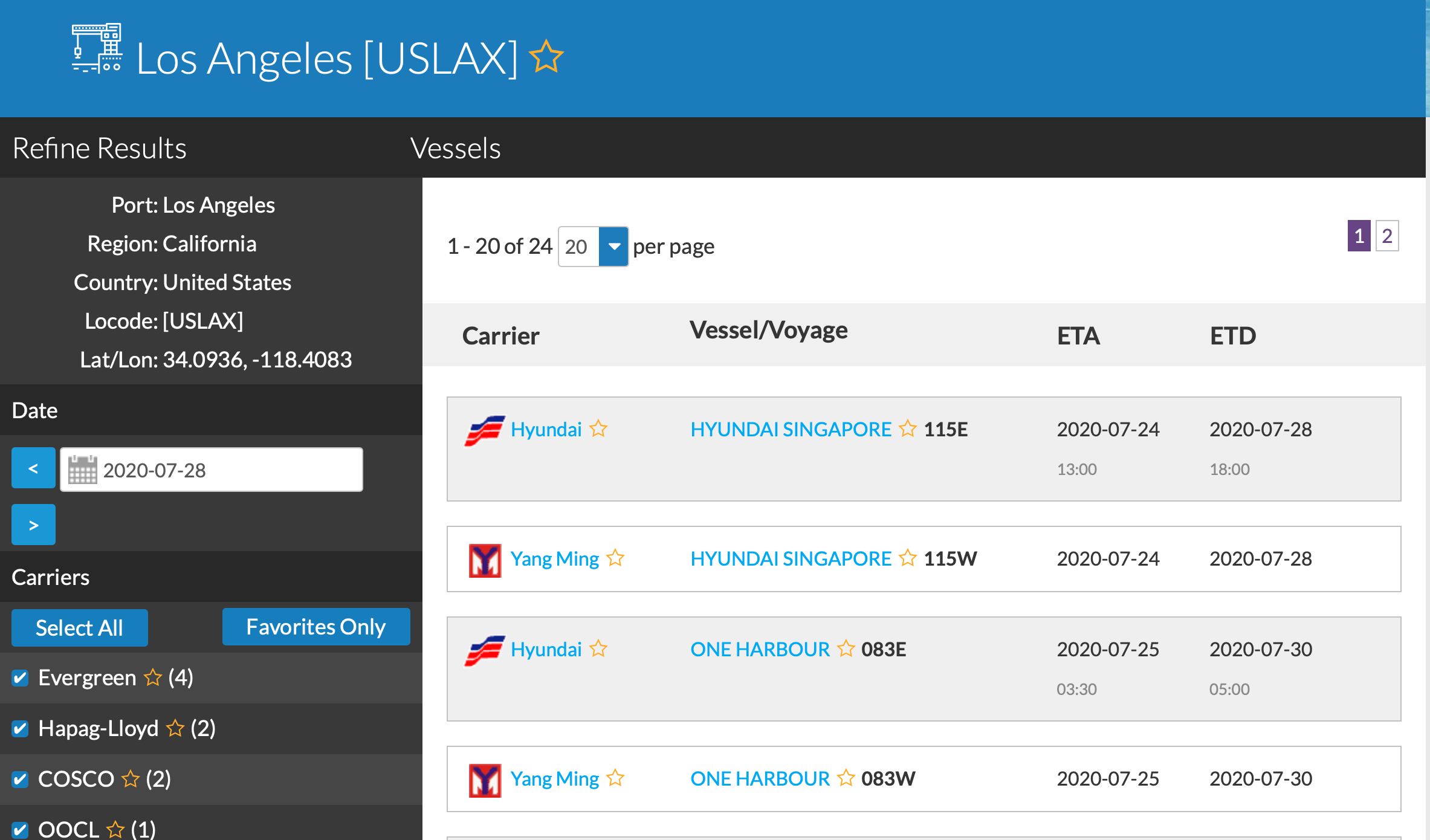Click the Lat/Lon: 34.0936, -118.4083 text

[216, 360]
